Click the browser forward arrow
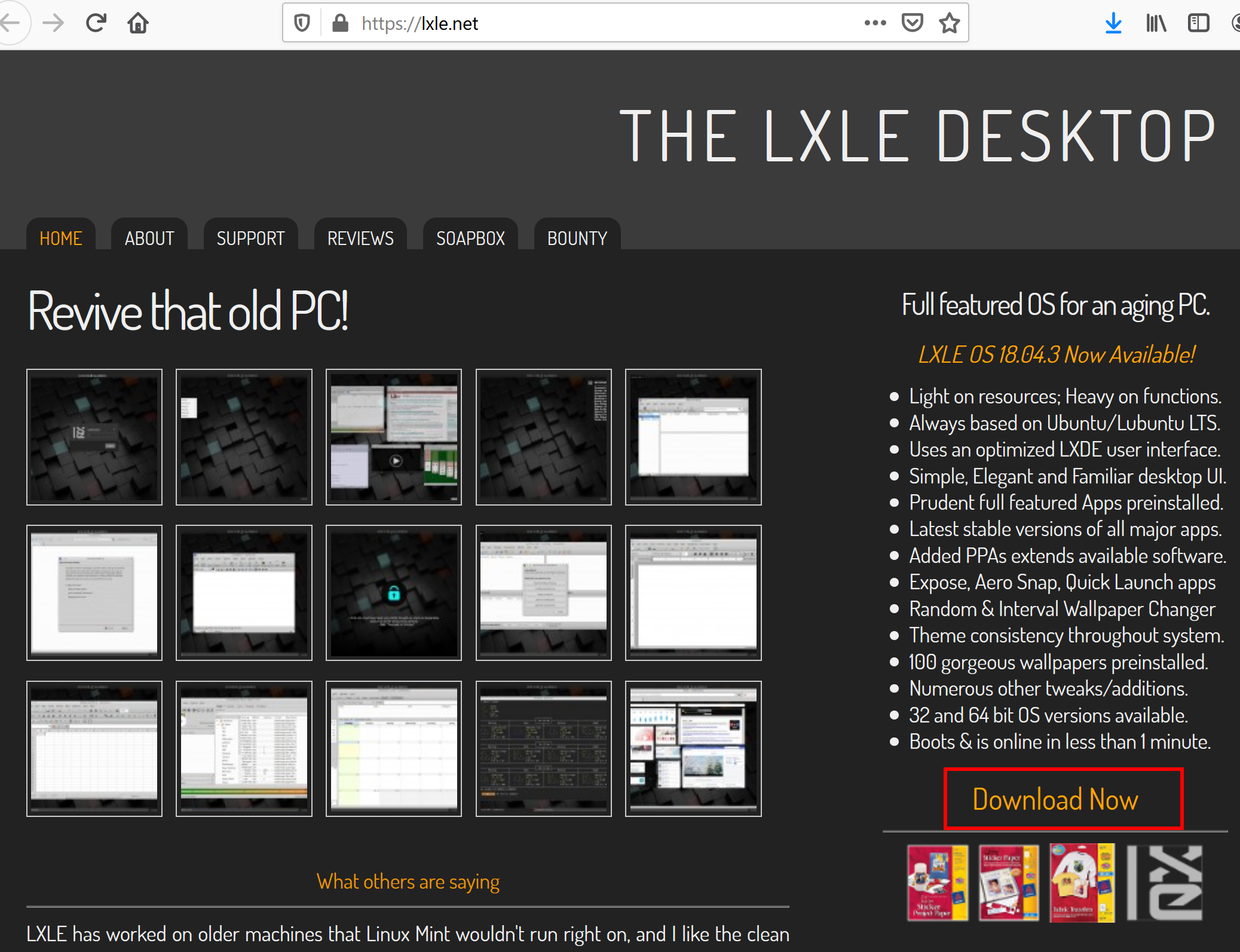This screenshot has width=1240, height=952. coord(53,23)
